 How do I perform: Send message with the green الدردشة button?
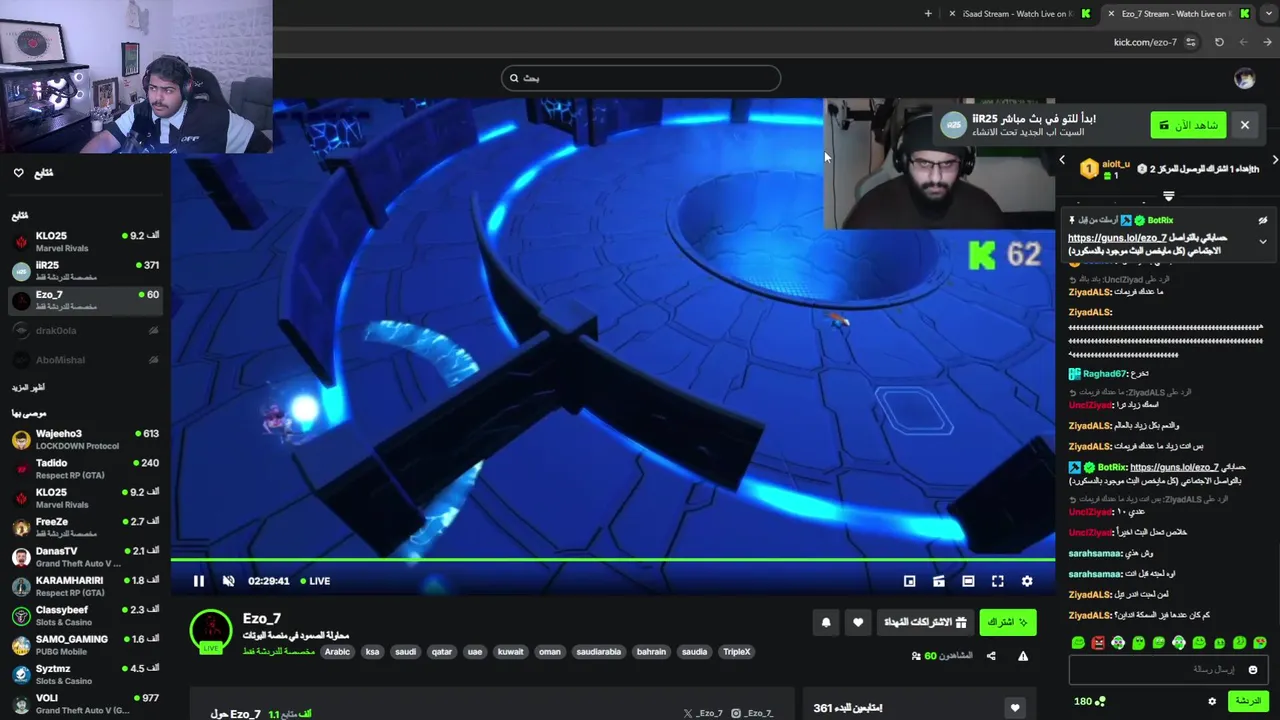click(1248, 701)
